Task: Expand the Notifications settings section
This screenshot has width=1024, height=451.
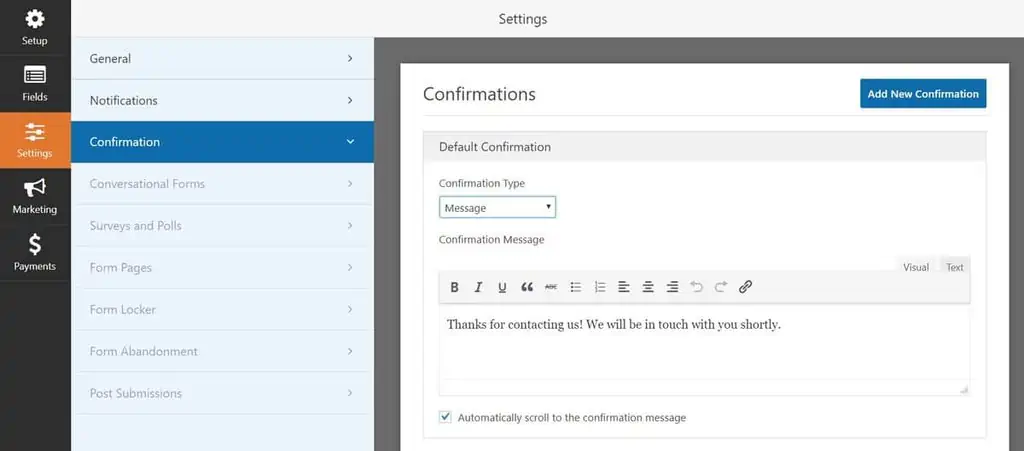Action: tap(222, 101)
